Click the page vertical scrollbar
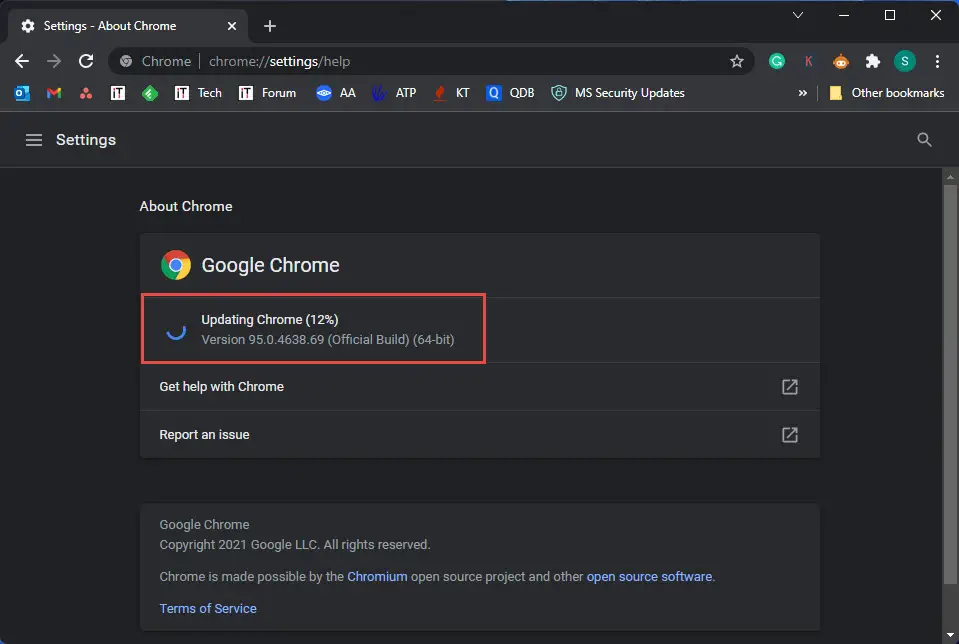This screenshot has height=644, width=959. (x=950, y=384)
